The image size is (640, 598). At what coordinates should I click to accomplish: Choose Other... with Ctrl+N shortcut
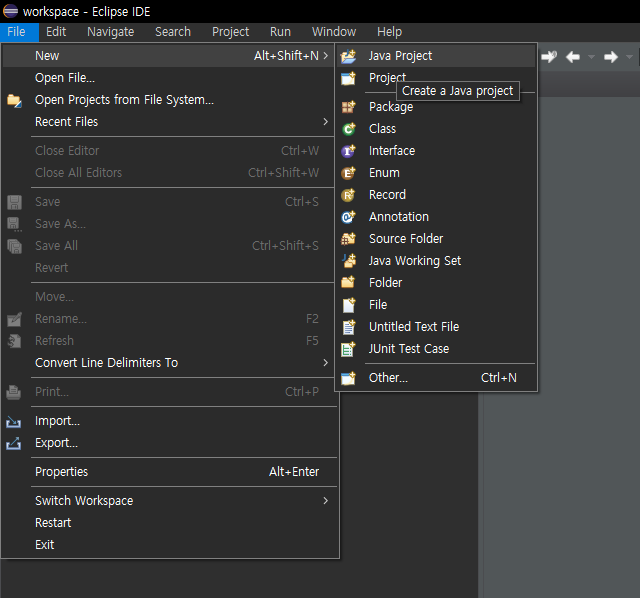point(436,378)
